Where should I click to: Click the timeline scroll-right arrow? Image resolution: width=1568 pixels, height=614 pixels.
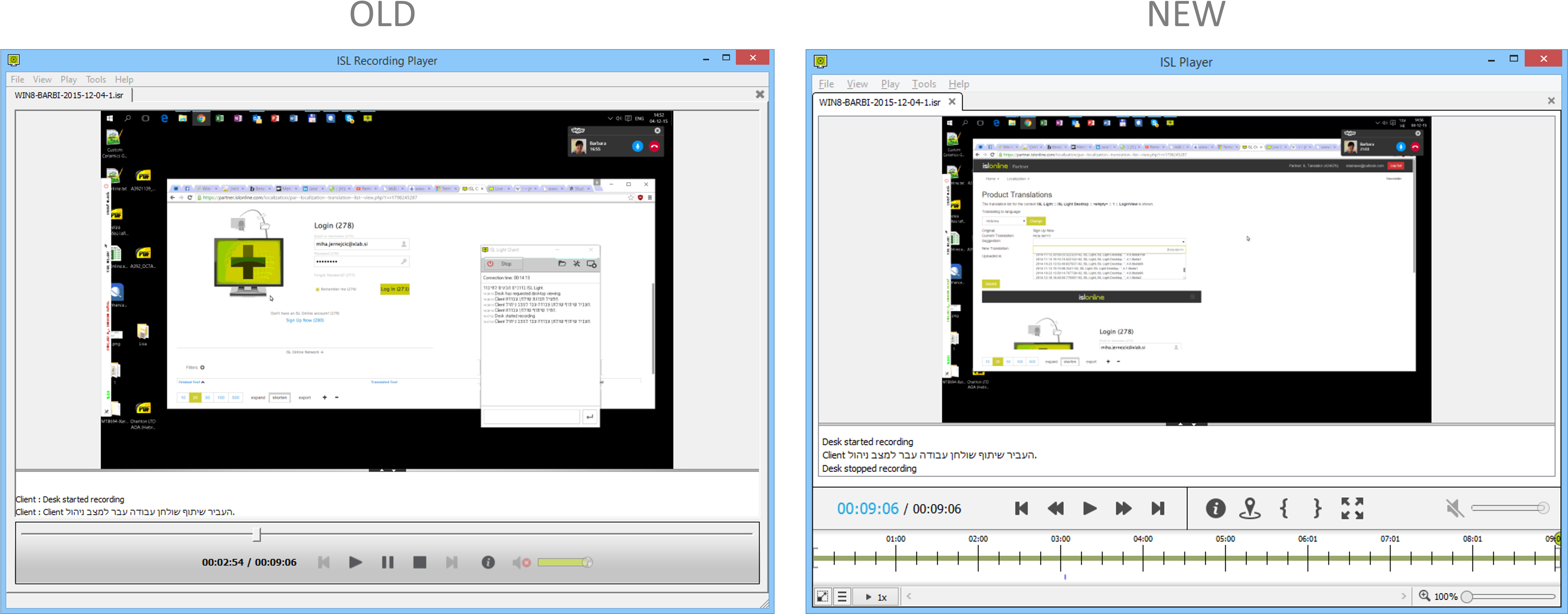1404,596
